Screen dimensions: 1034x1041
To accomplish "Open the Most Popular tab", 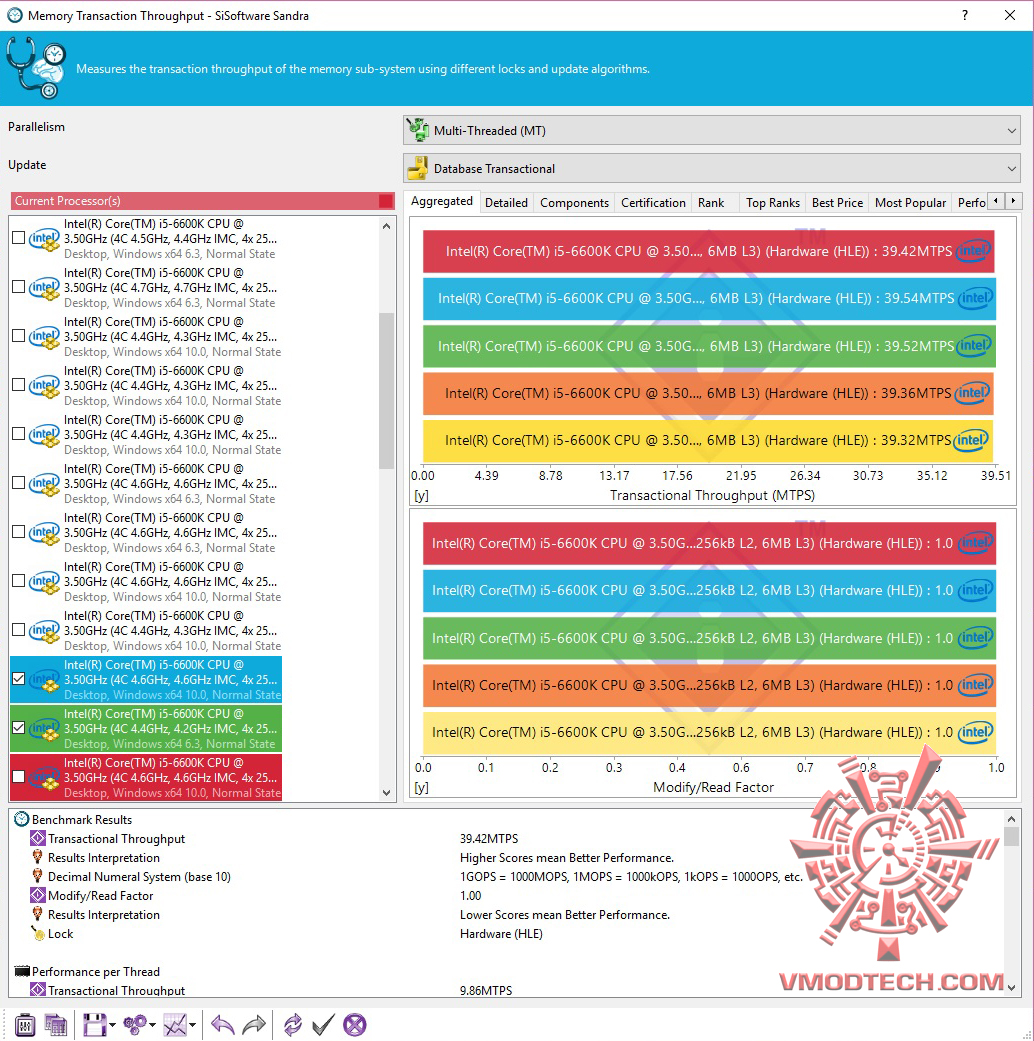I will pos(910,202).
